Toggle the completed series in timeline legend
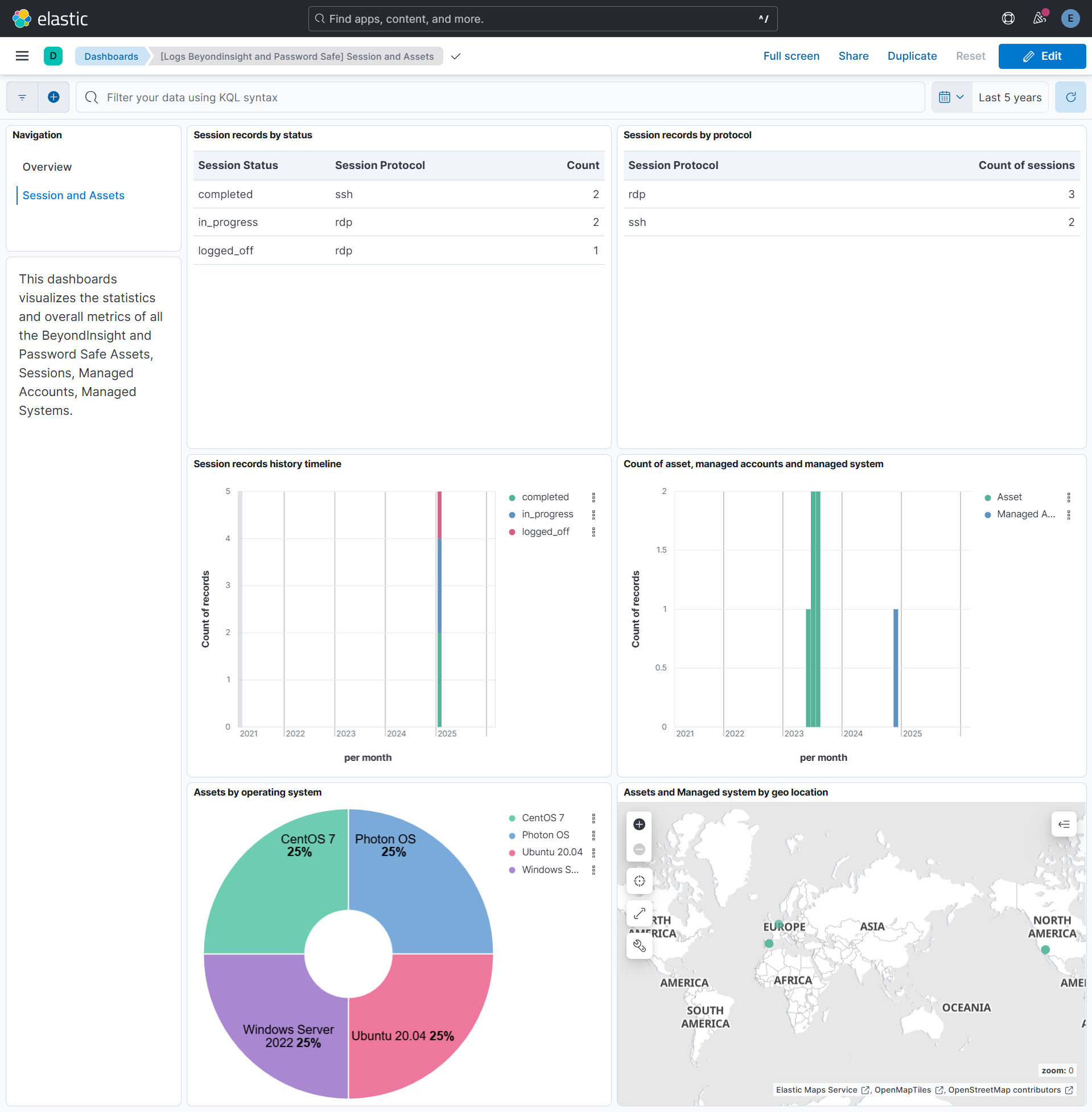Viewport: 1092px width, 1112px height. (545, 497)
